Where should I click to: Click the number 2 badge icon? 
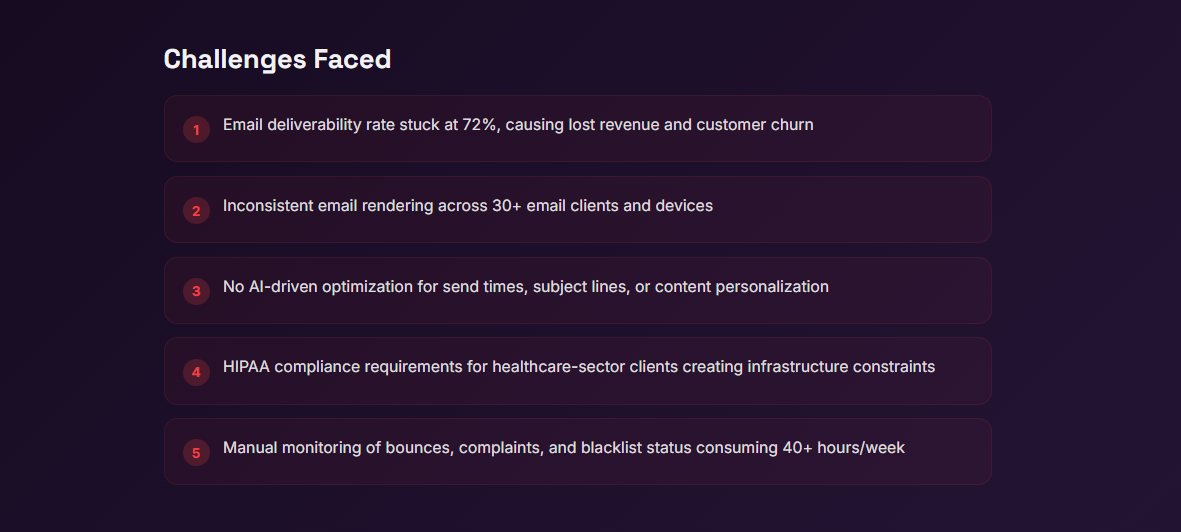click(196, 210)
